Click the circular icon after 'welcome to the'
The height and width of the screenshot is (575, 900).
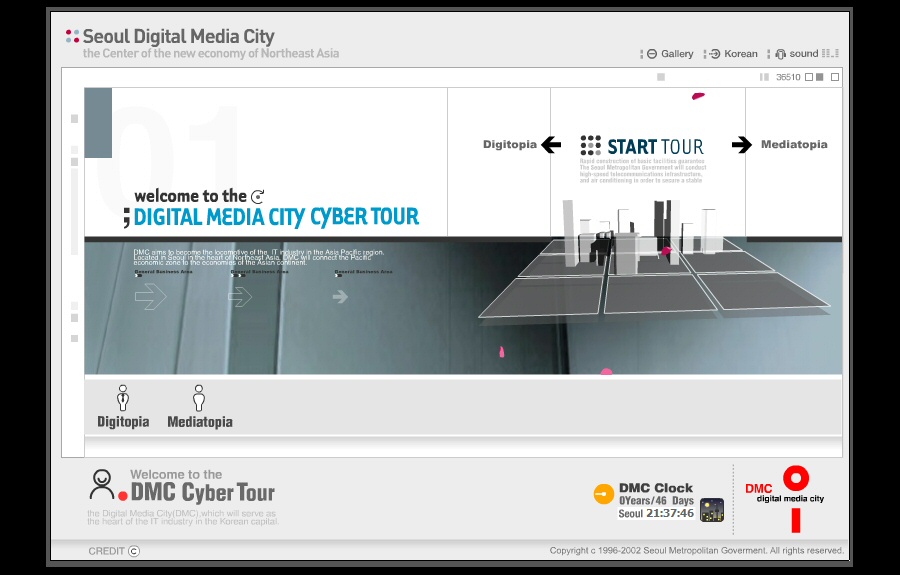point(258,197)
